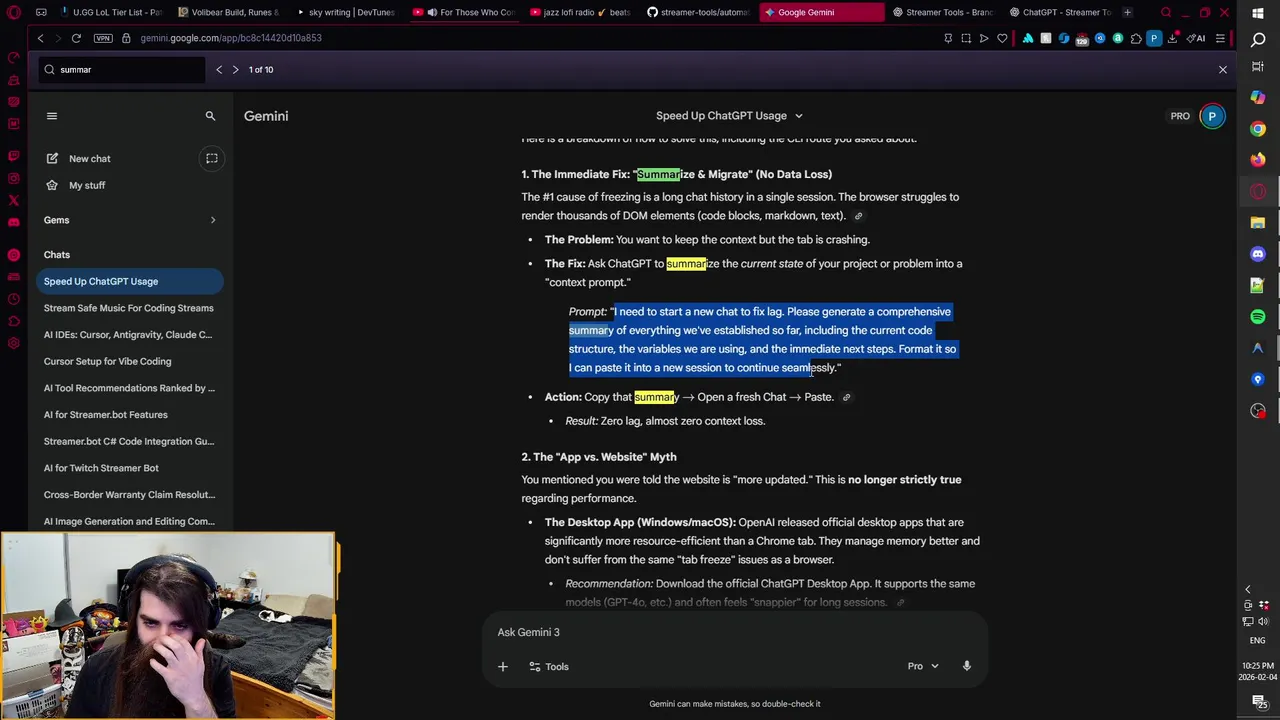Open Discord from the taskbar
The image size is (1280, 720).
(1258, 254)
